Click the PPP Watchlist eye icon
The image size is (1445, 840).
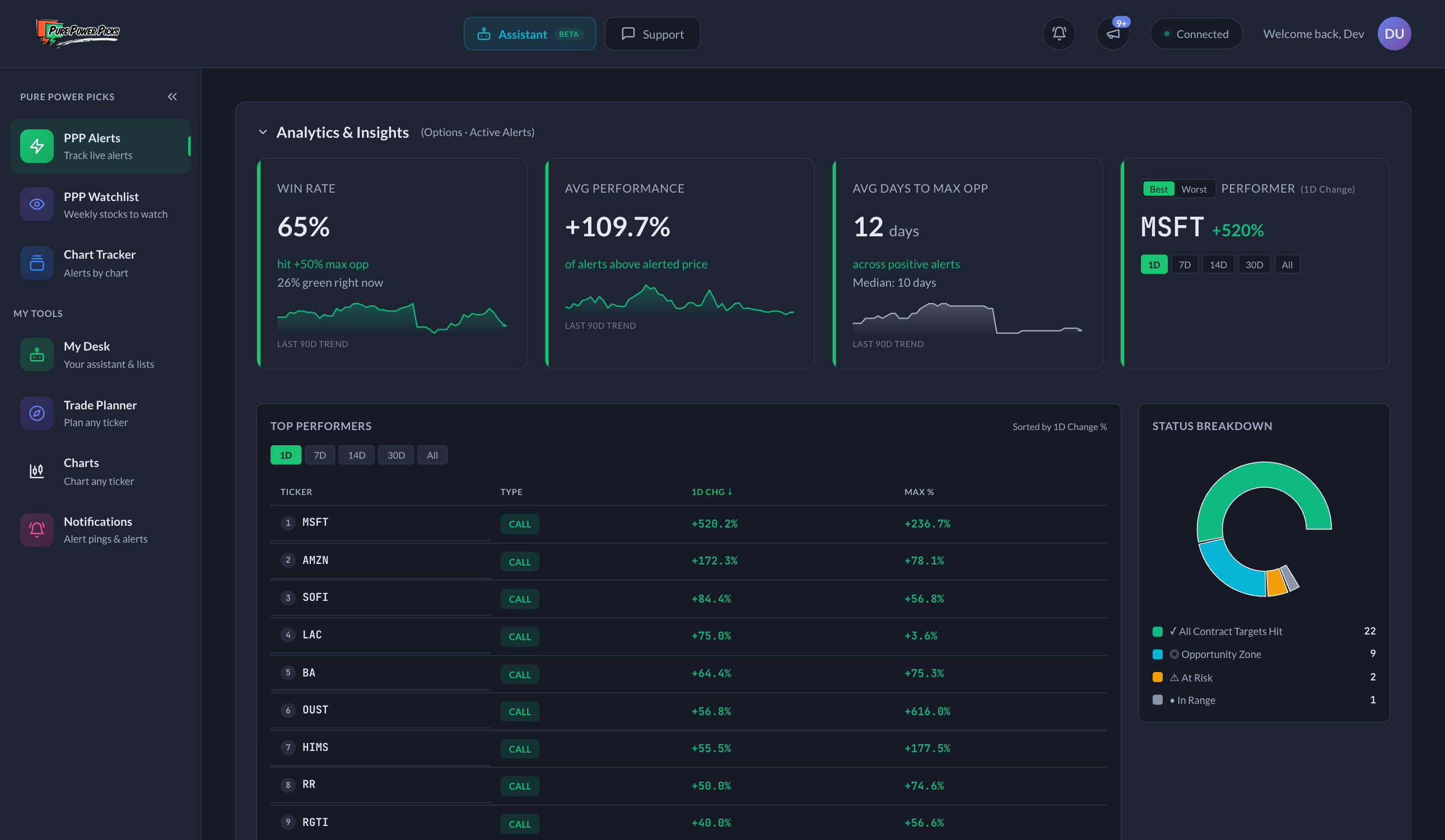click(37, 204)
